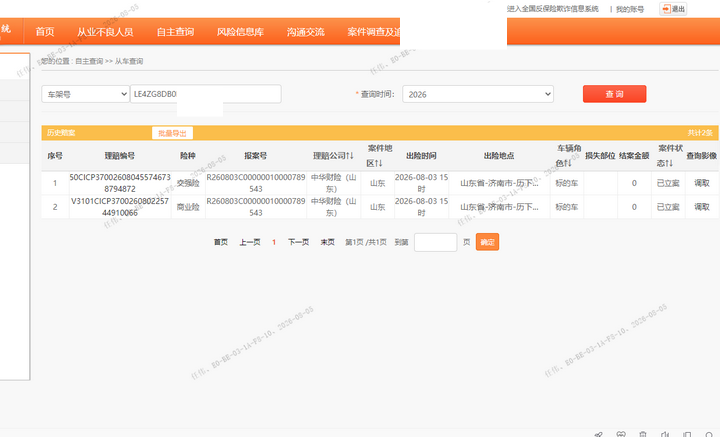Click the 退出 logout icon button
720x437 pixels.
(x=673, y=9)
